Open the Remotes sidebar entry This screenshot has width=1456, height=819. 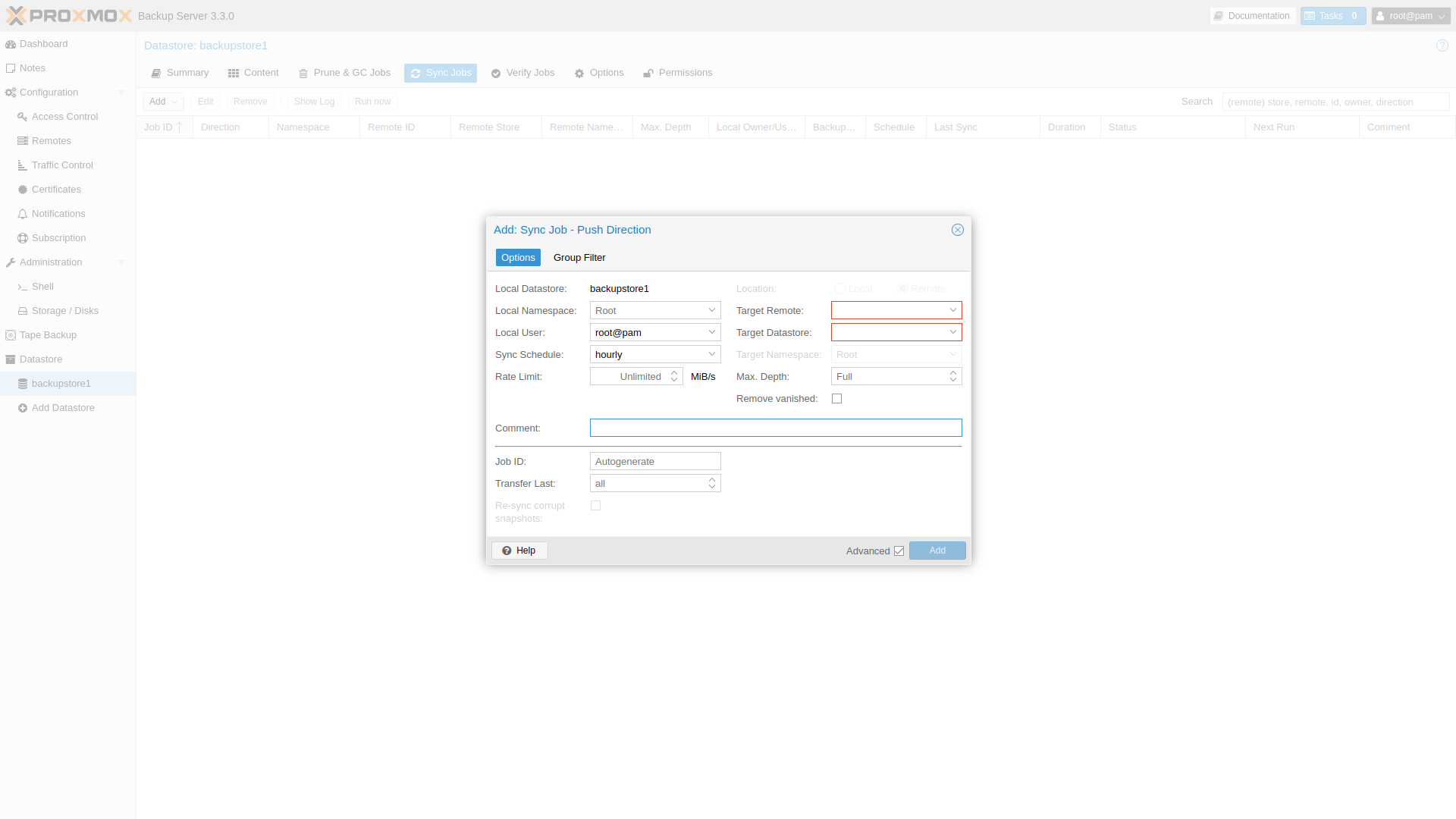tap(51, 141)
